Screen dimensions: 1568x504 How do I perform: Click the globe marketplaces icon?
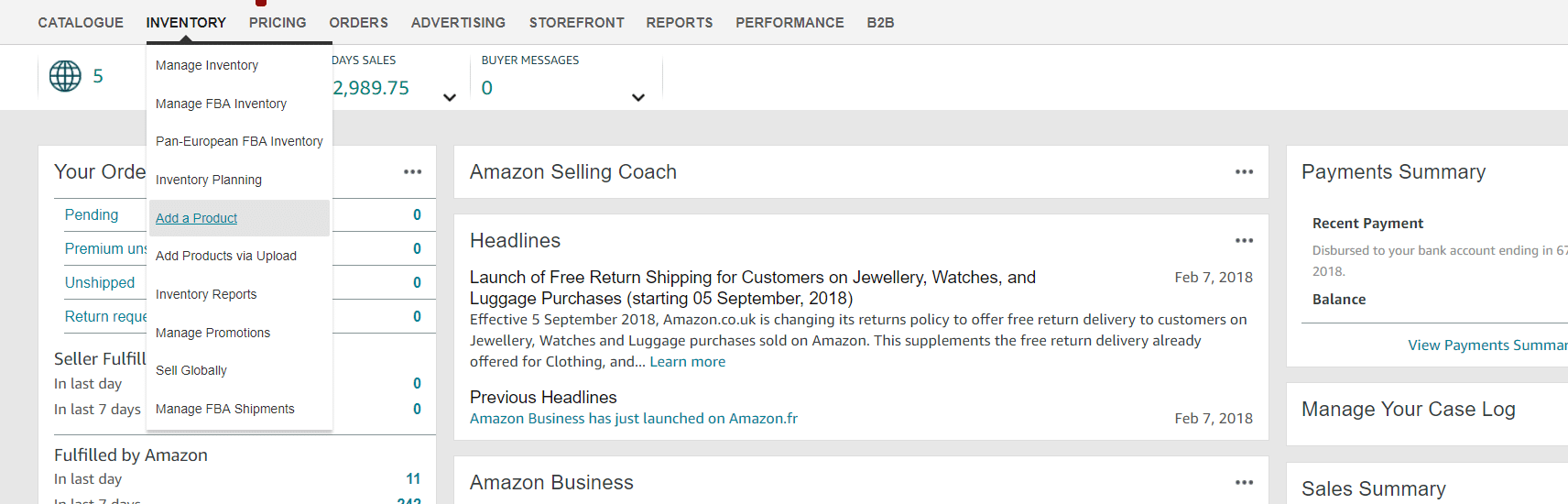(65, 76)
